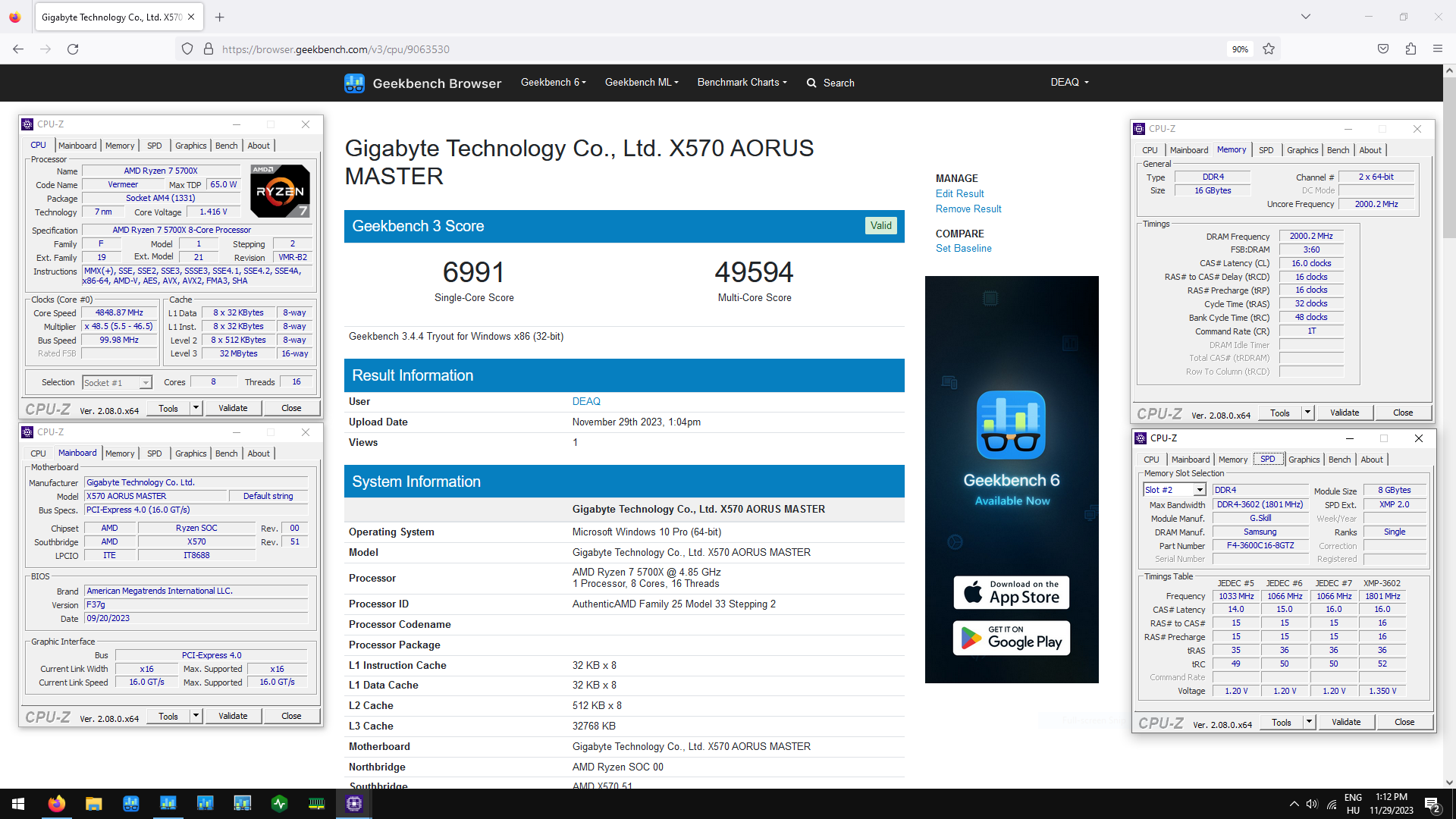Open Memory tab in CPU-Z Processor window
Viewport: 1456px width, 819px height.
point(120,146)
